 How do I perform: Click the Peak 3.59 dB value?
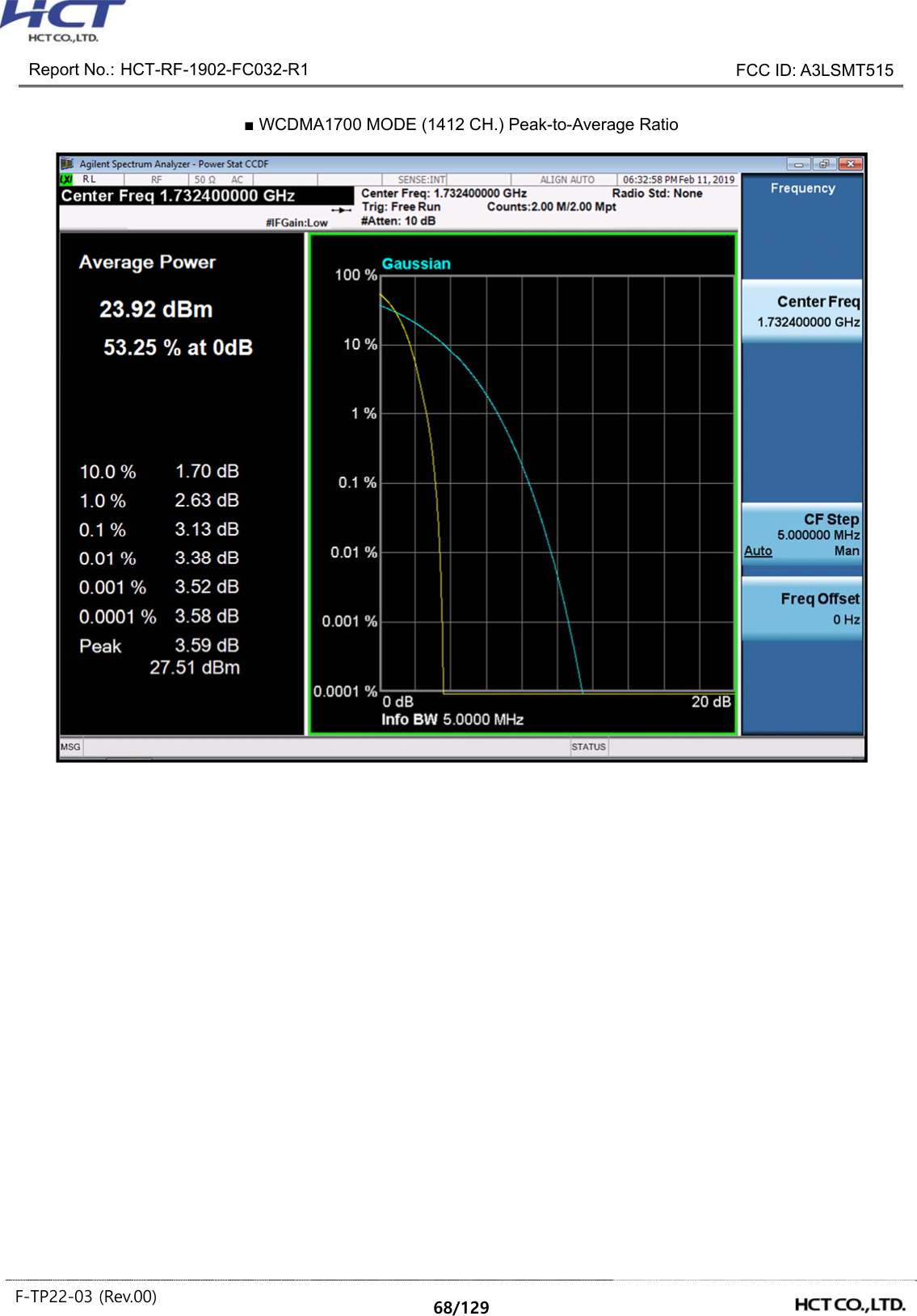point(207,645)
